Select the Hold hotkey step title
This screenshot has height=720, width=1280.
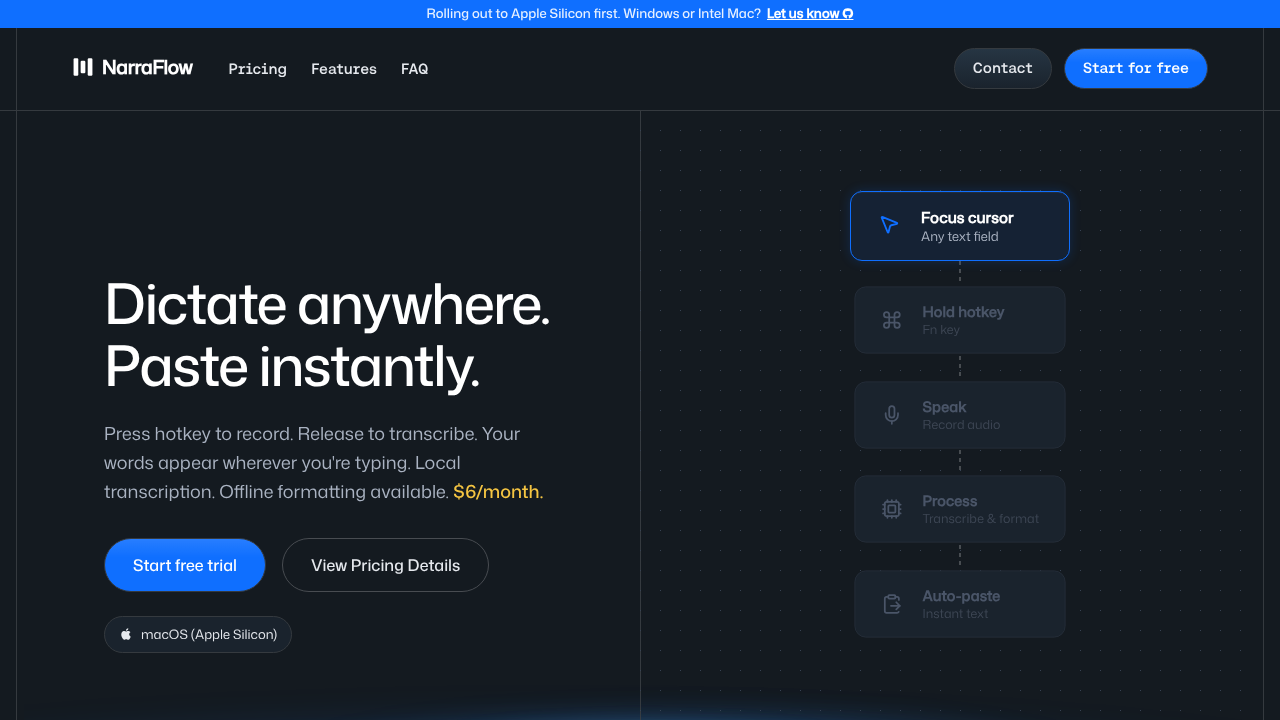[963, 312]
